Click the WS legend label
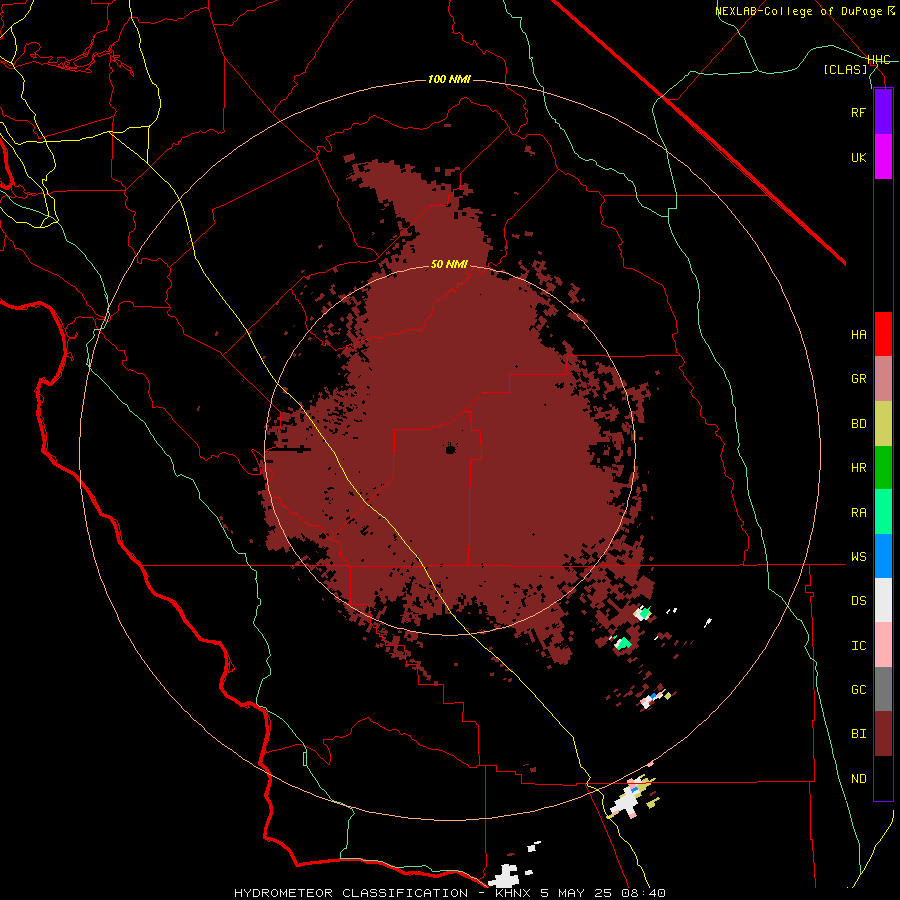The image size is (900, 900). [x=858, y=557]
